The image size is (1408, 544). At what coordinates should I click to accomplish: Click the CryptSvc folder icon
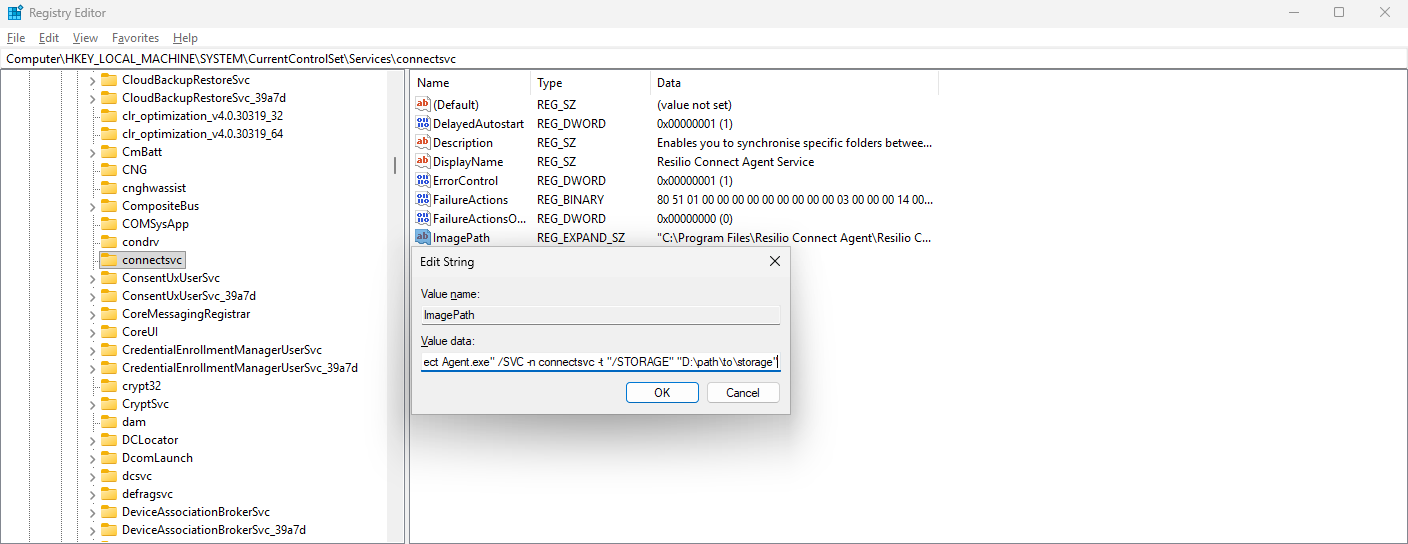(109, 404)
